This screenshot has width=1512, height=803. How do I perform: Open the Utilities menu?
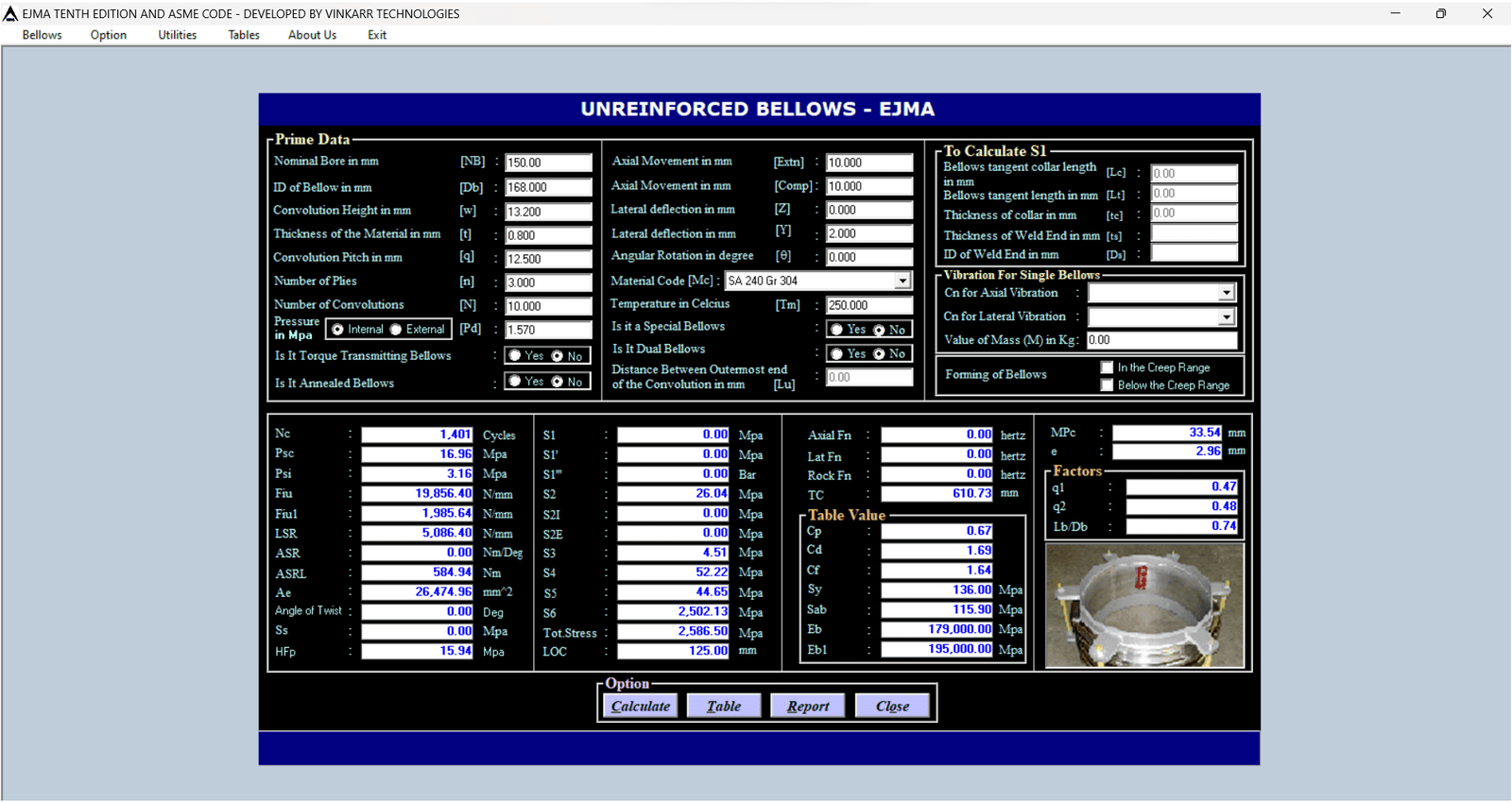coord(177,35)
